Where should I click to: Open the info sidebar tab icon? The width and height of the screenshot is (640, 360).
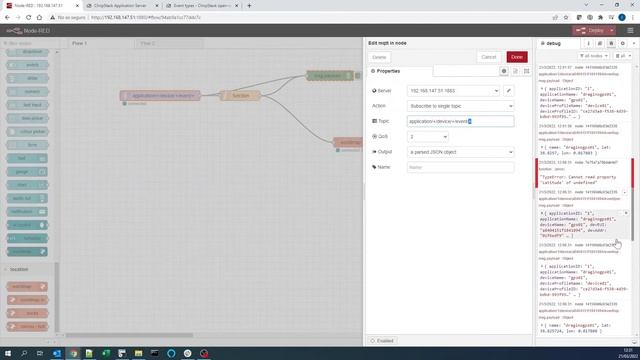click(x=588, y=43)
